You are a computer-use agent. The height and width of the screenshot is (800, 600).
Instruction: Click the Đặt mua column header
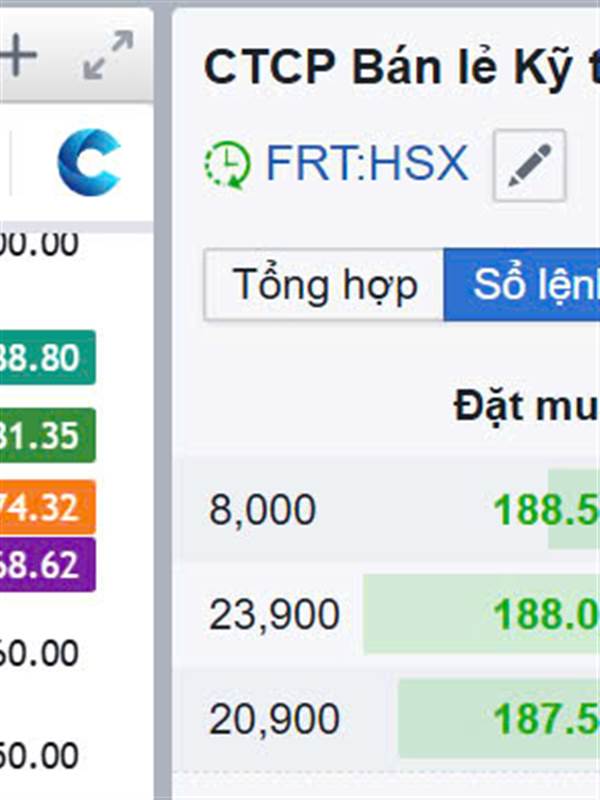[x=527, y=406]
